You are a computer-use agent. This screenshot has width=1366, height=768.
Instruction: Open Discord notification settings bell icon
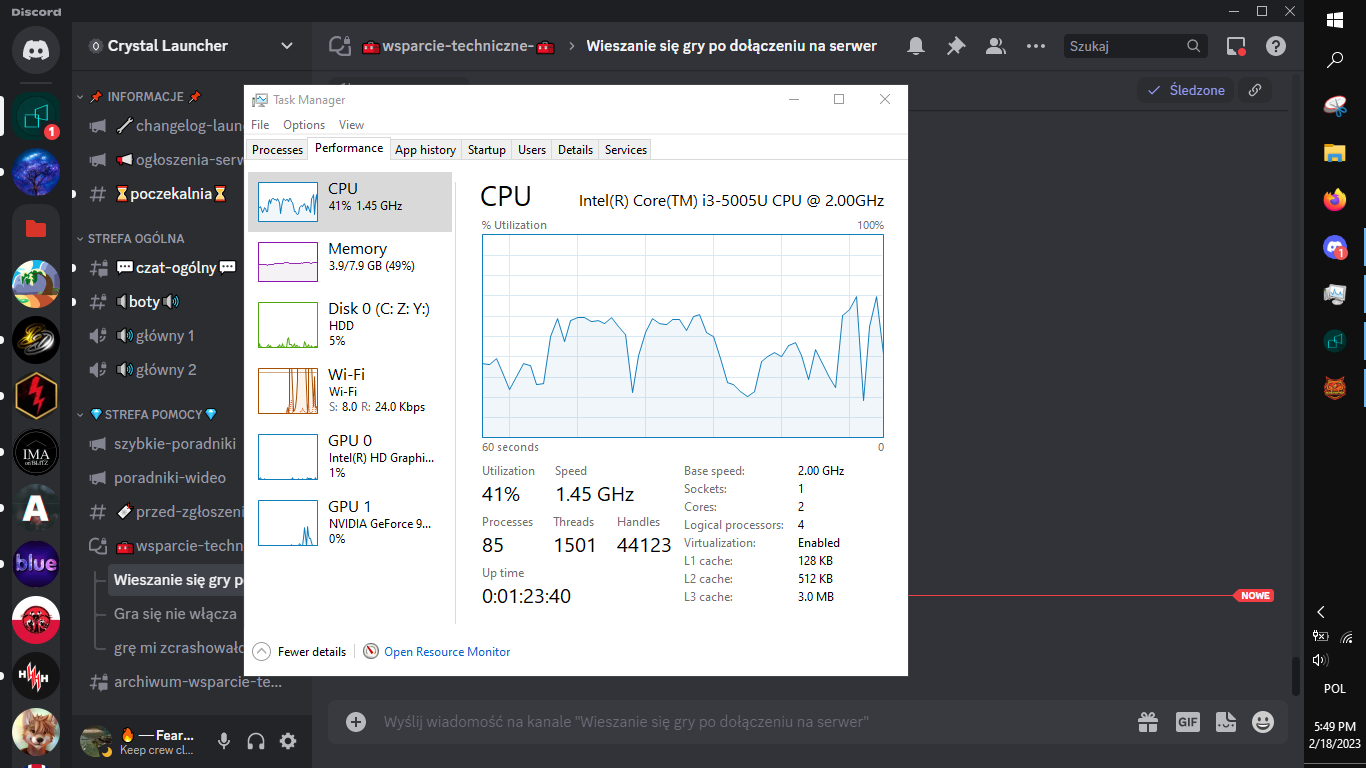pyautogui.click(x=916, y=46)
